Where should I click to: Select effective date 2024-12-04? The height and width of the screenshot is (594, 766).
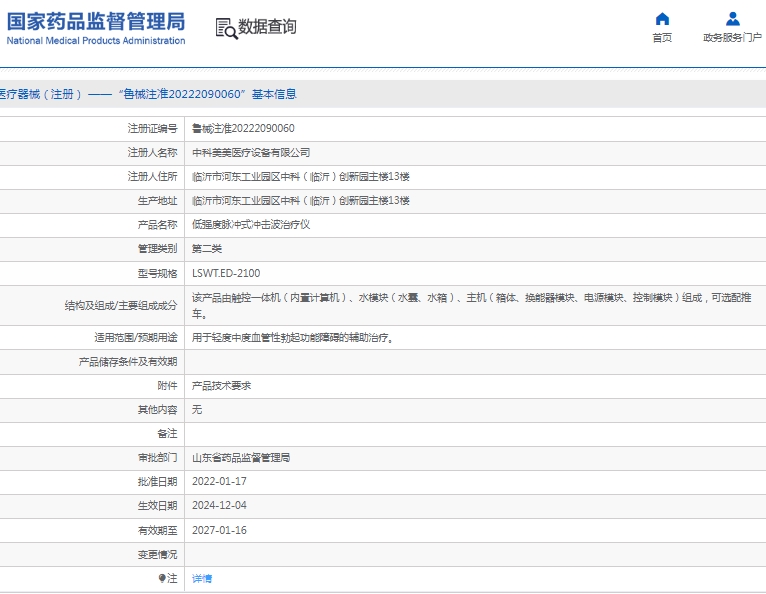tap(219, 506)
